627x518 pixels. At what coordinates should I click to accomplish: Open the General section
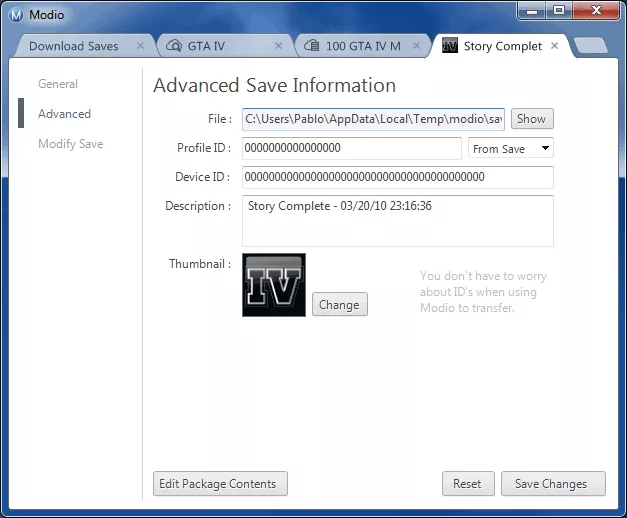pos(58,84)
